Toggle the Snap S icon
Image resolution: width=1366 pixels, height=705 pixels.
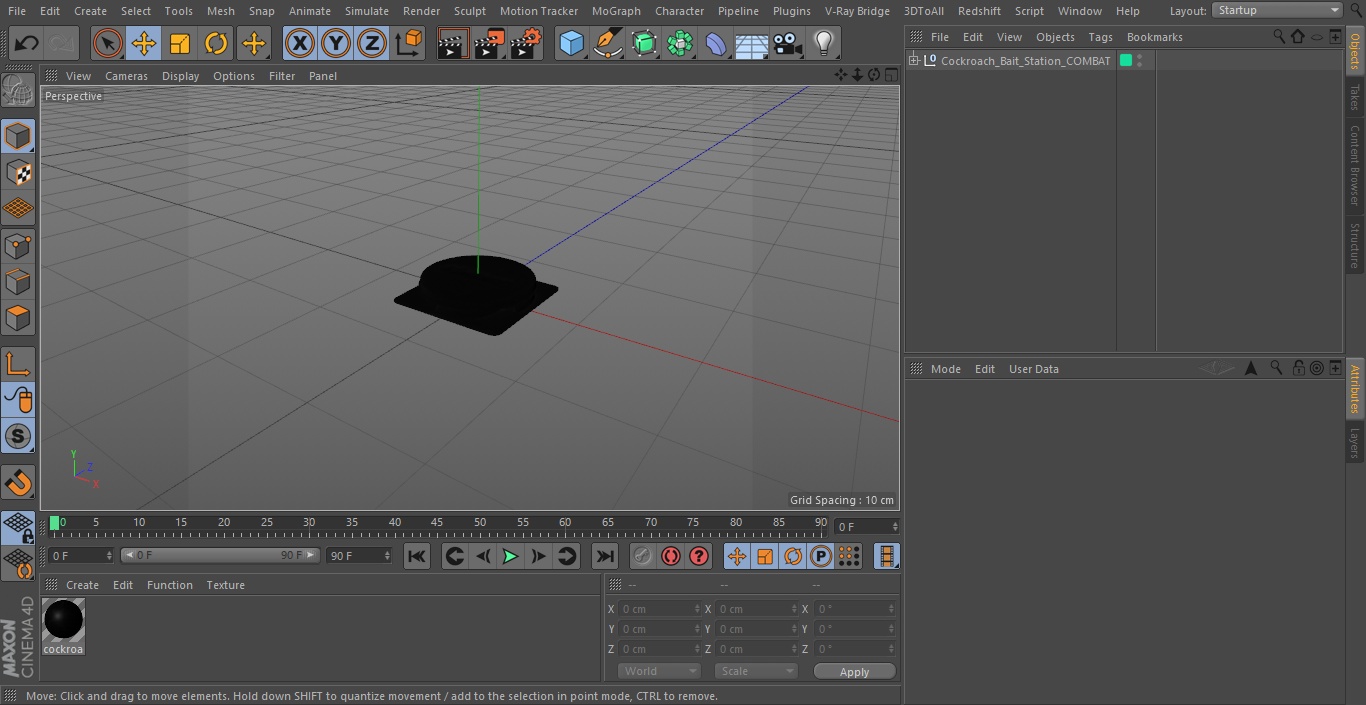(x=18, y=436)
